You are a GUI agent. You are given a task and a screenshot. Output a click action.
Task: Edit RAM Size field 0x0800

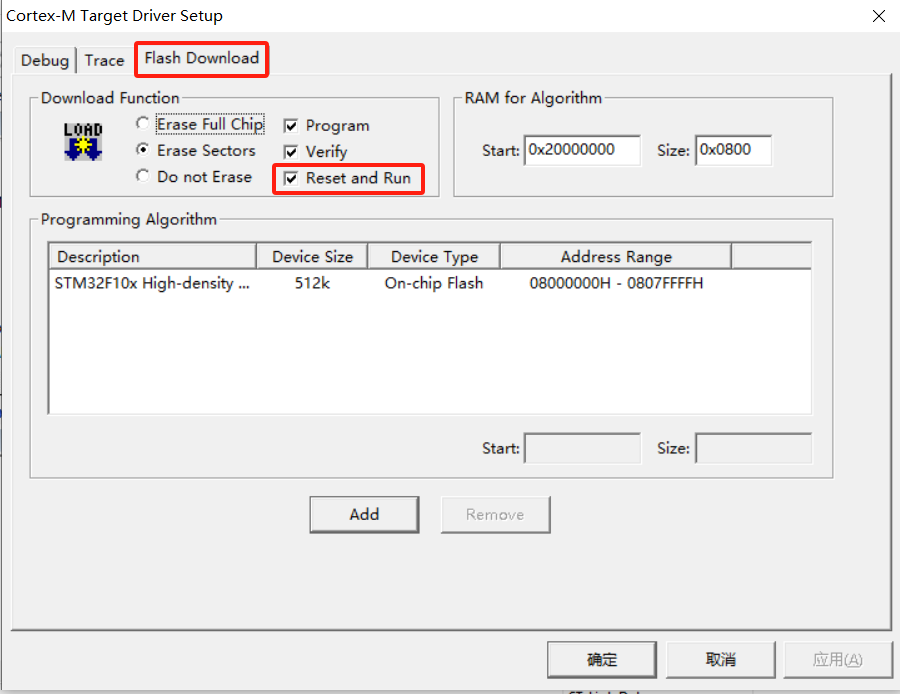(733, 150)
